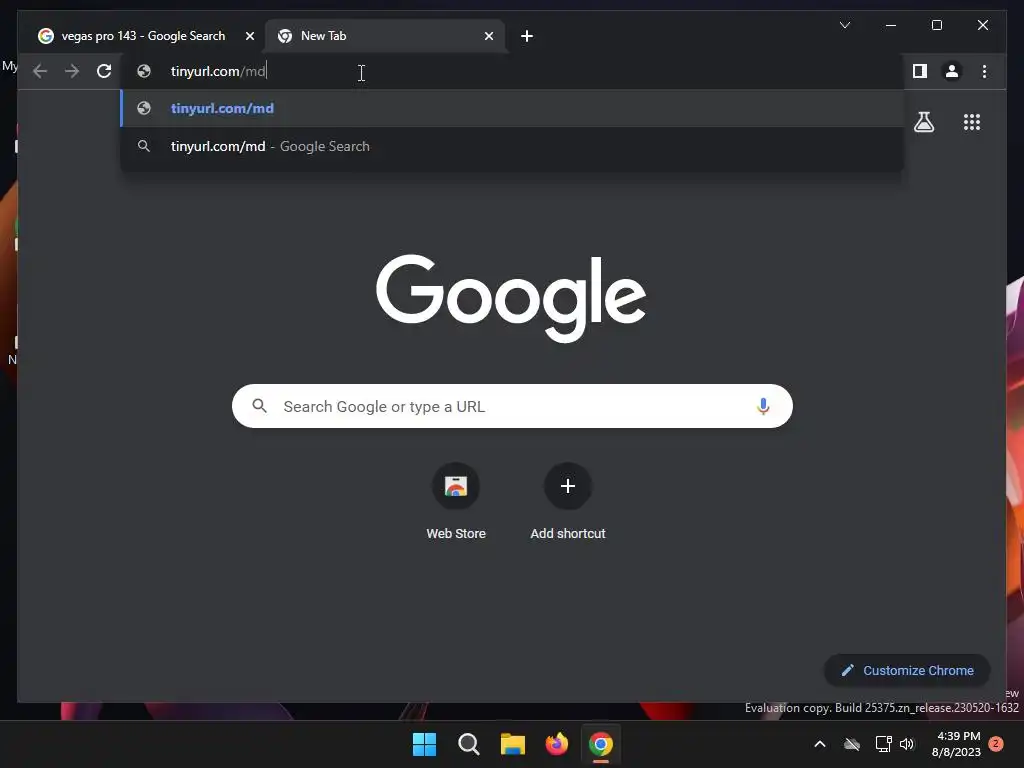Click the Chrome taskbar icon
Screen dimensions: 1024x768
pos(600,744)
